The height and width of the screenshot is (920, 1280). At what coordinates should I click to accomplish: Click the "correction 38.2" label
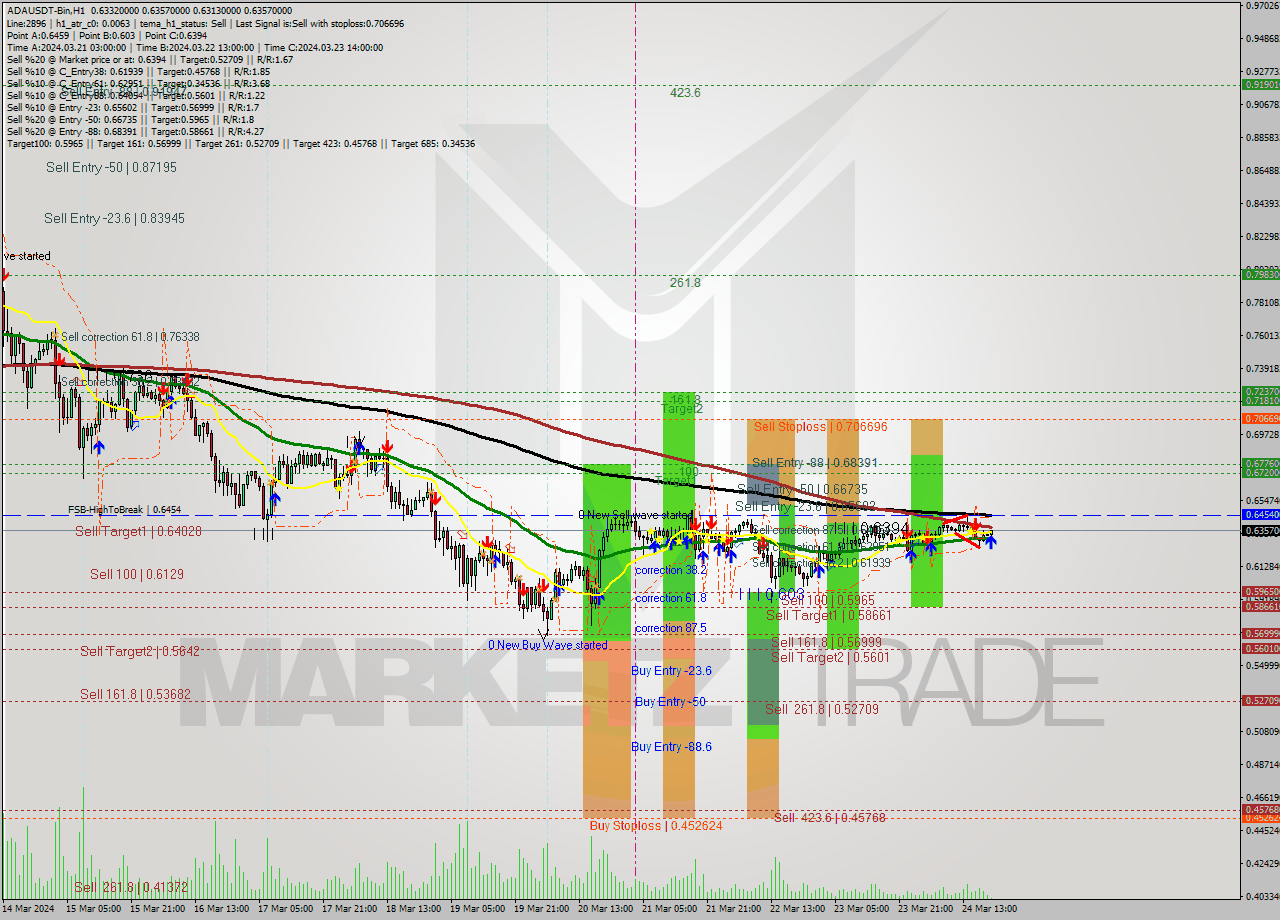671,570
